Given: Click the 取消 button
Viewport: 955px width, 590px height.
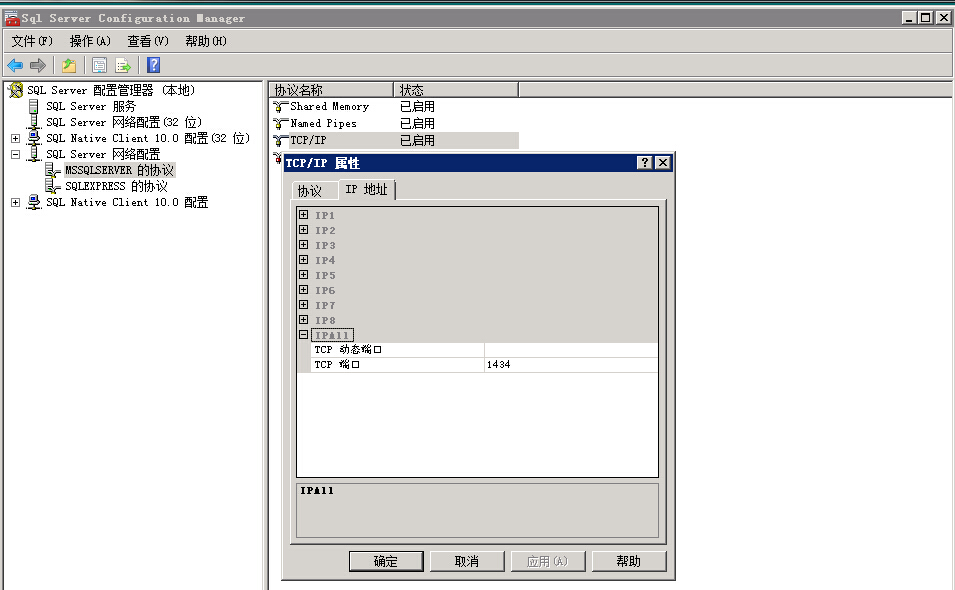Looking at the screenshot, I should 467,561.
